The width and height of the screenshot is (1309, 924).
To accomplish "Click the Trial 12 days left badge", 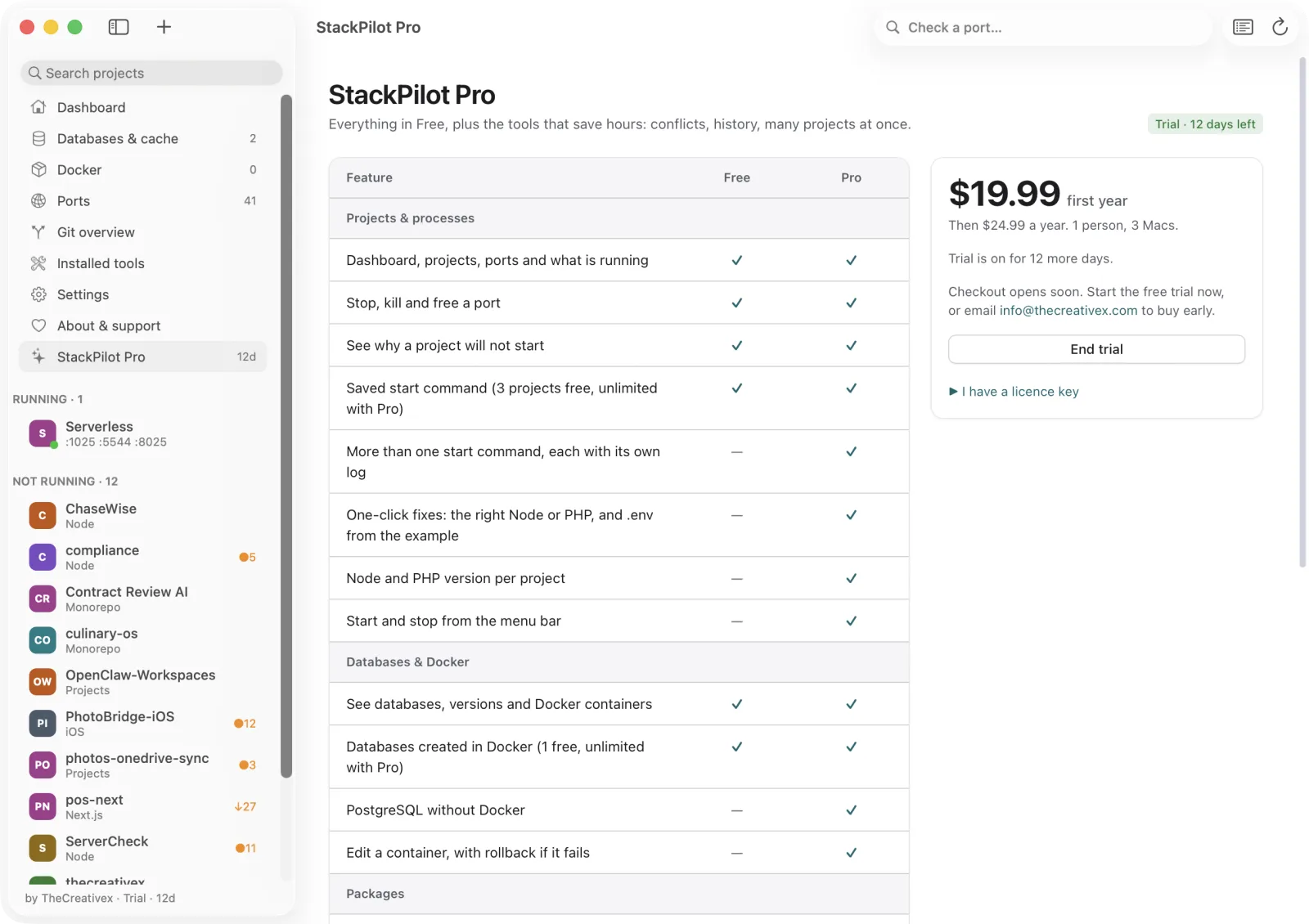I will (x=1205, y=124).
